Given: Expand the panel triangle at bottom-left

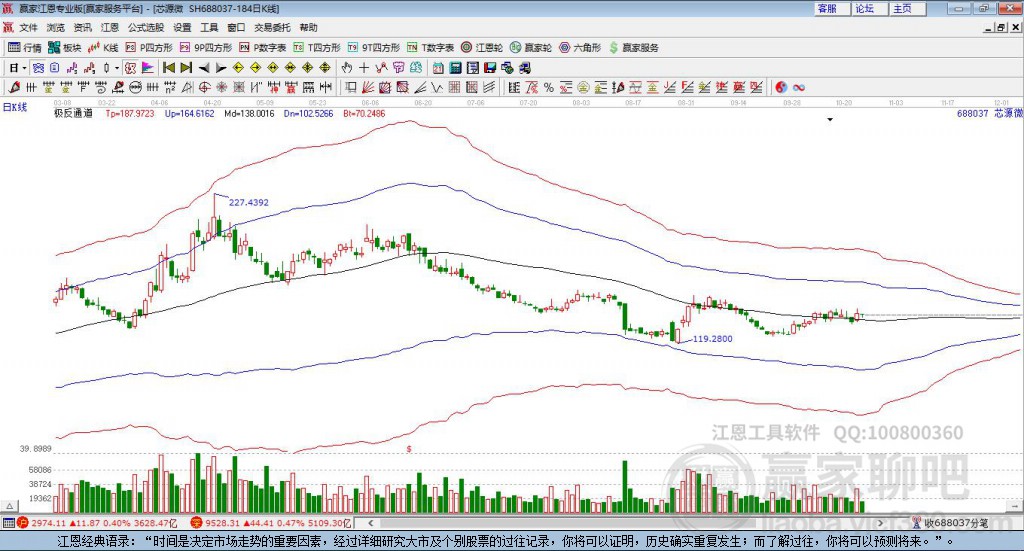Looking at the screenshot, I should (10, 506).
